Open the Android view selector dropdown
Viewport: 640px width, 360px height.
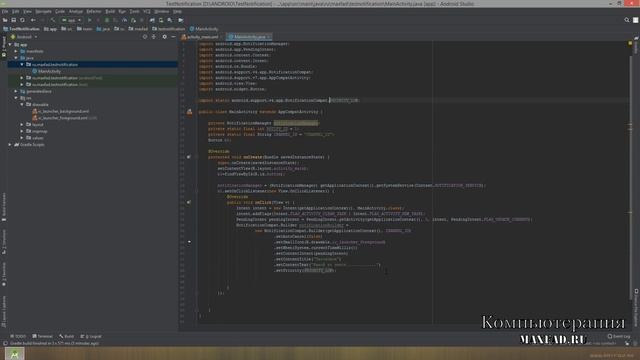pyautogui.click(x=24, y=37)
